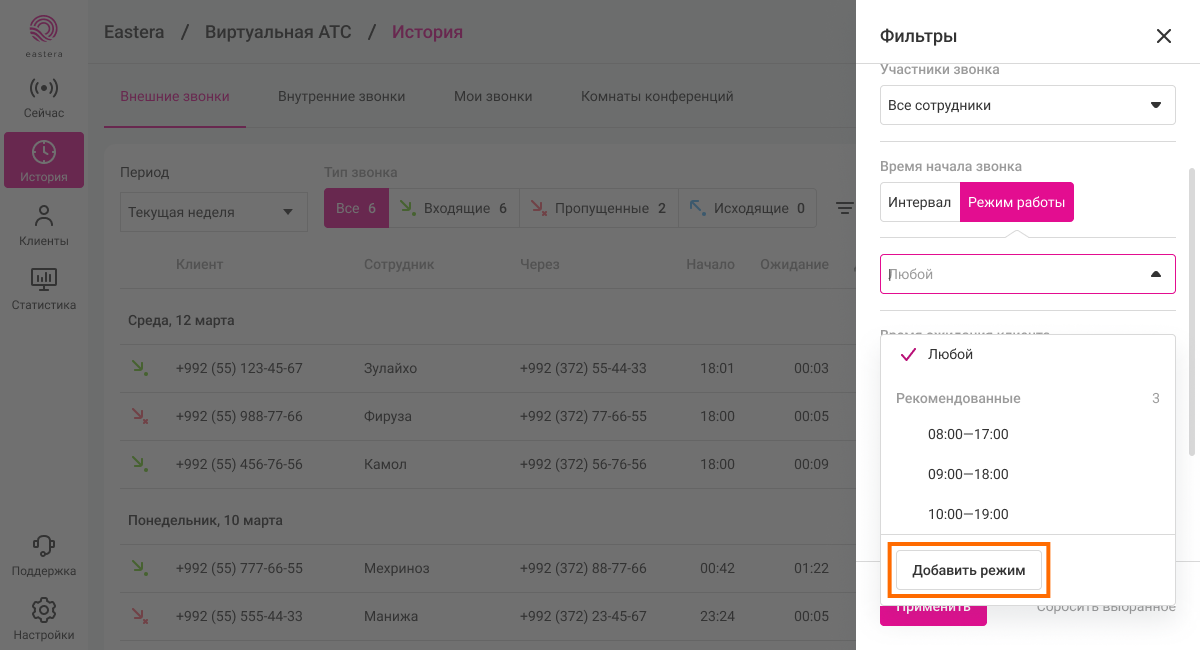Collapse the Любой work-mode dropdown
The height and width of the screenshot is (650, 1200).
[x=1155, y=274]
